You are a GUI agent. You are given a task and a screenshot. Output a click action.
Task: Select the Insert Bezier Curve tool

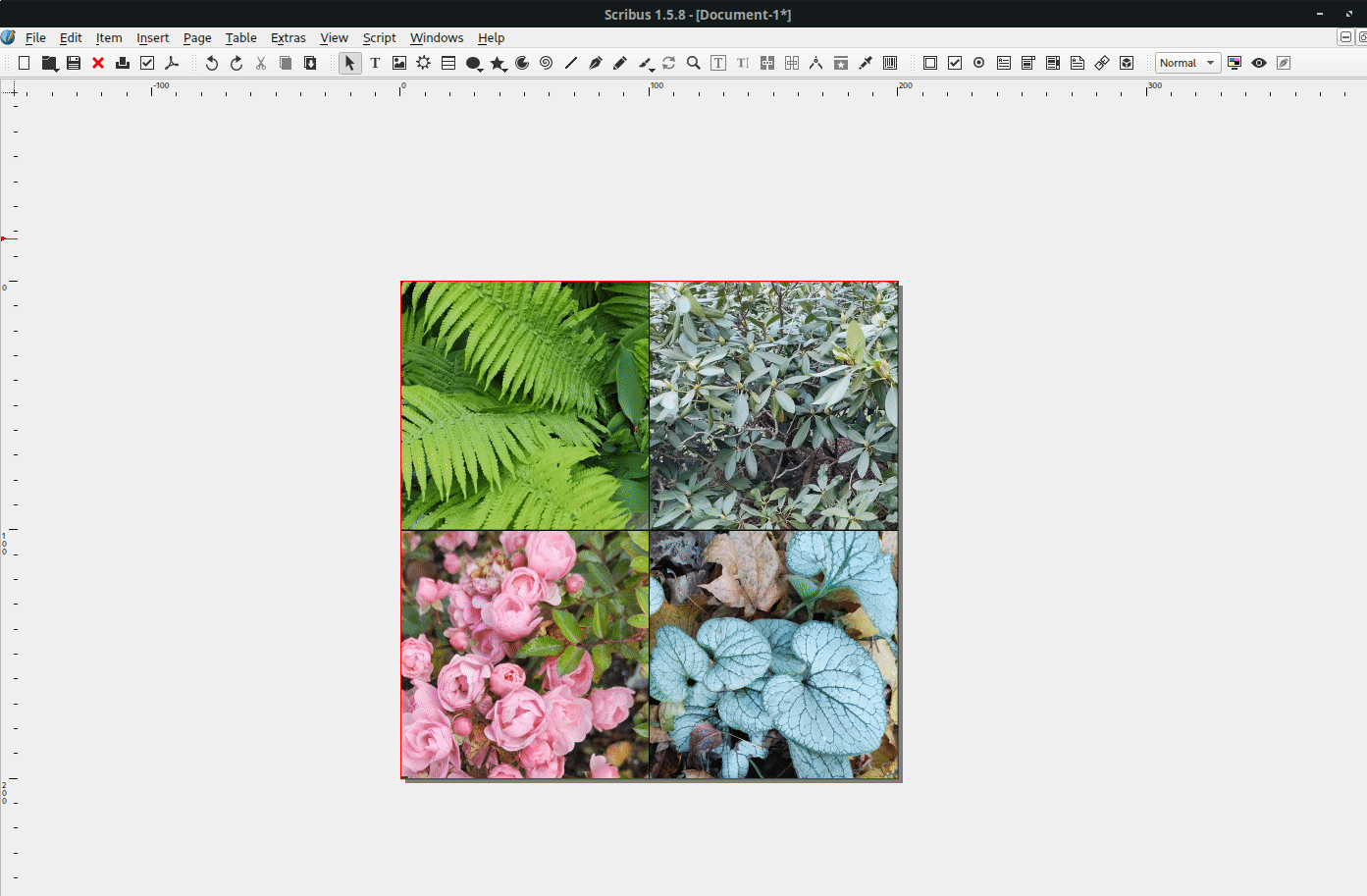tap(595, 62)
